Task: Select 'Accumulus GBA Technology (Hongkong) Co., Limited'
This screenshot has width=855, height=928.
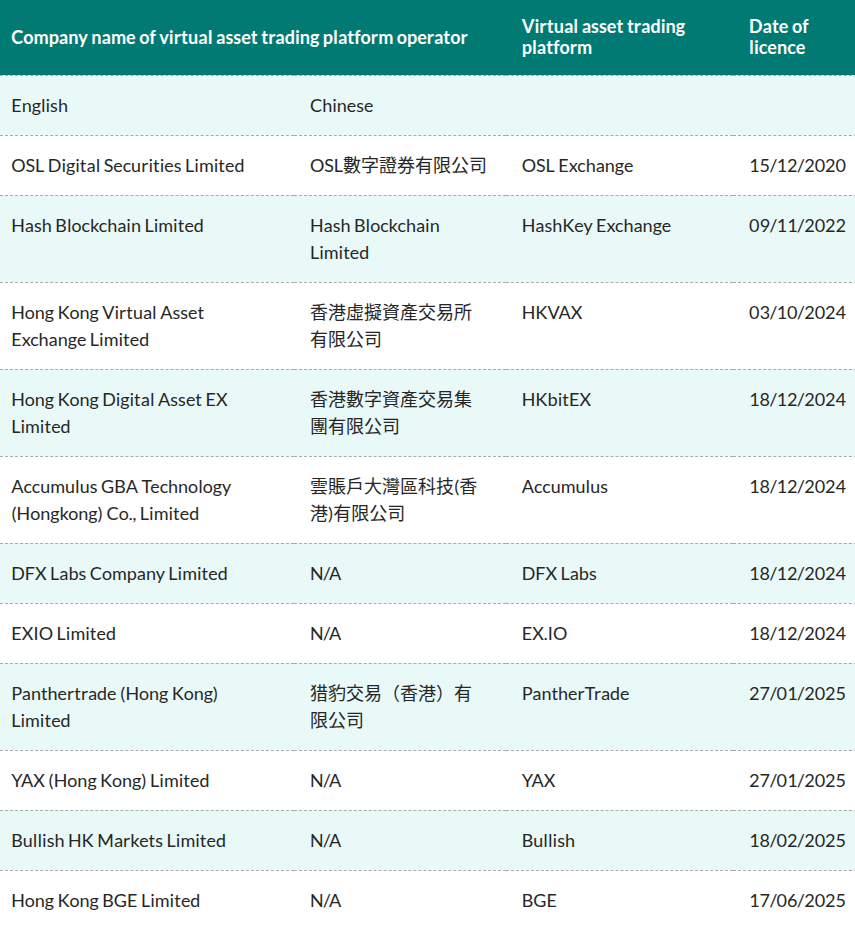Action: pyautogui.click(x=121, y=498)
